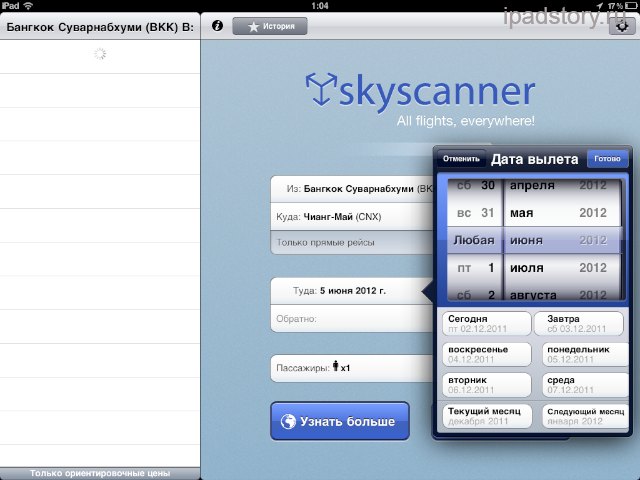The width and height of the screenshot is (640, 480).
Task: Tap the battery indicator in status bar
Action: pyautogui.click(x=630, y=6)
